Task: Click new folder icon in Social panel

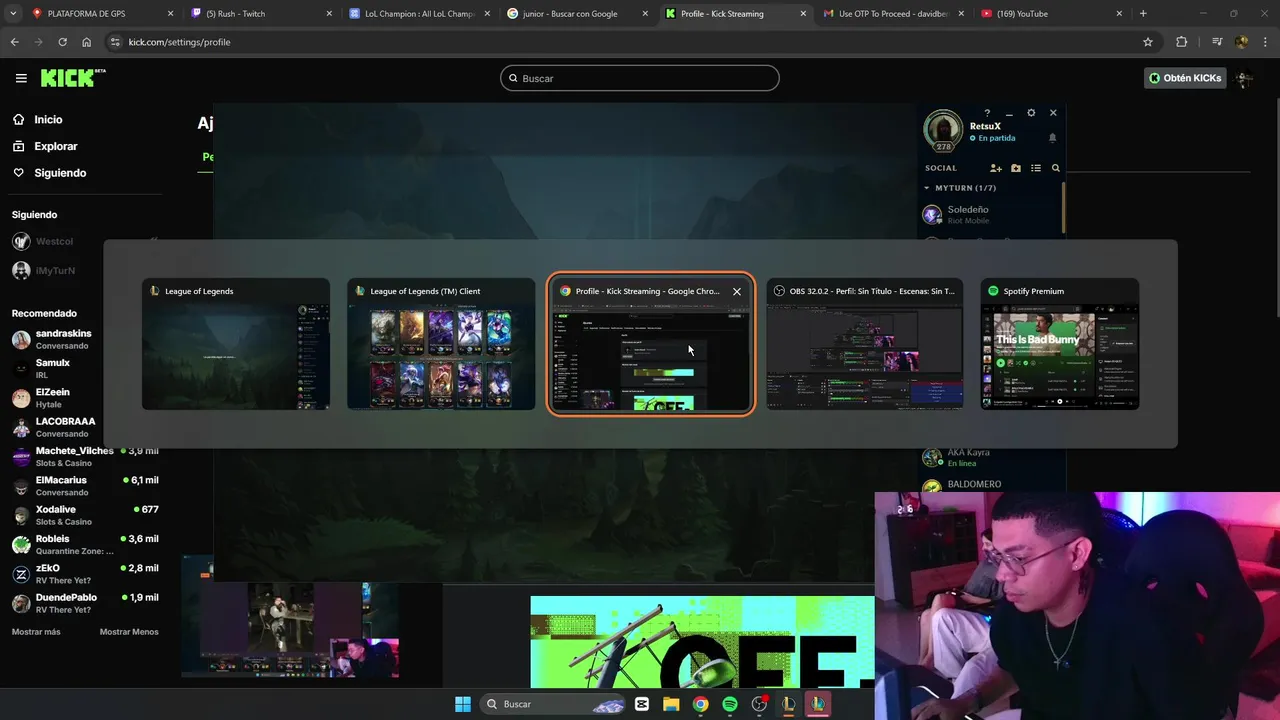Action: [x=1016, y=168]
